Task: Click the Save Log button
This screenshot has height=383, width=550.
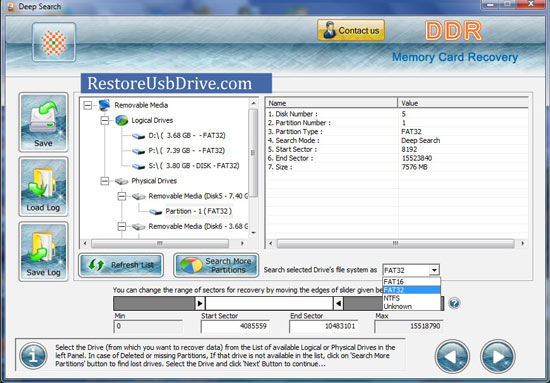Action: [43, 251]
